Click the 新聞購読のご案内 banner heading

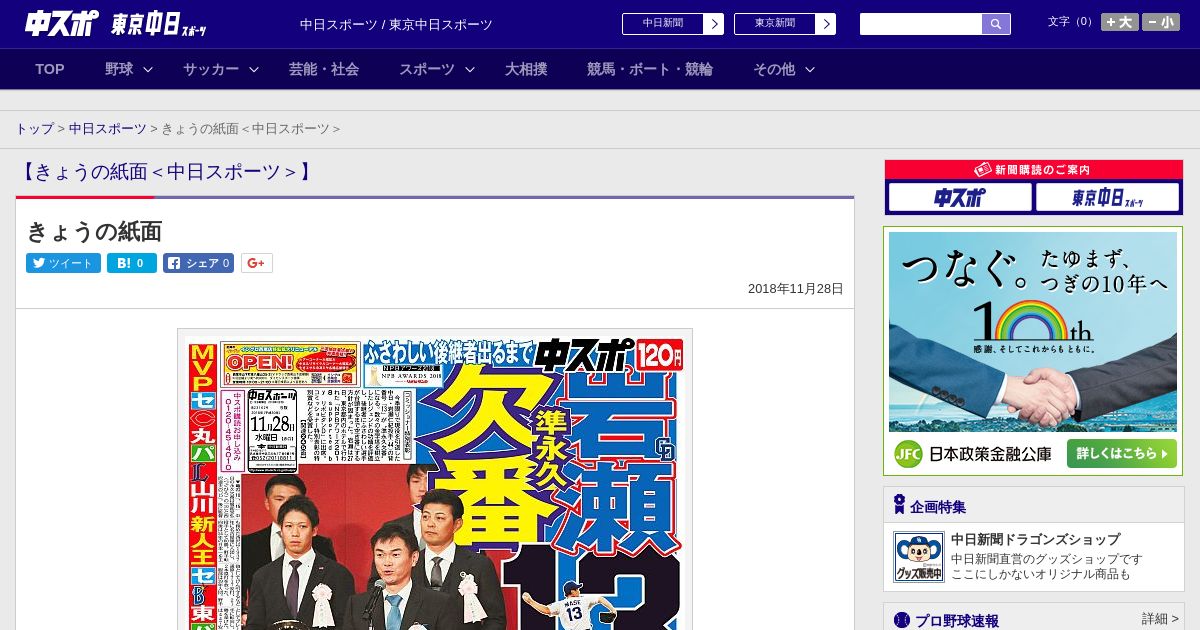[x=1034, y=170]
